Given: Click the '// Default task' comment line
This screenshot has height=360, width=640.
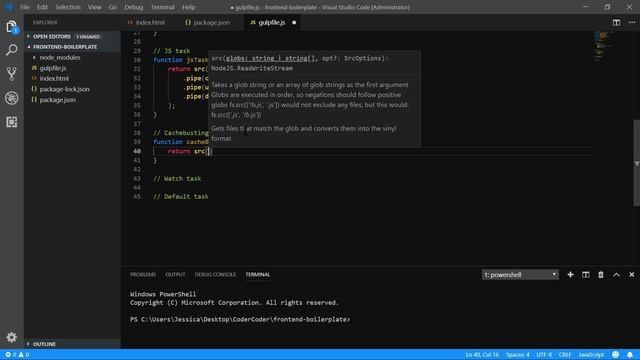Looking at the screenshot, I should (180, 197).
